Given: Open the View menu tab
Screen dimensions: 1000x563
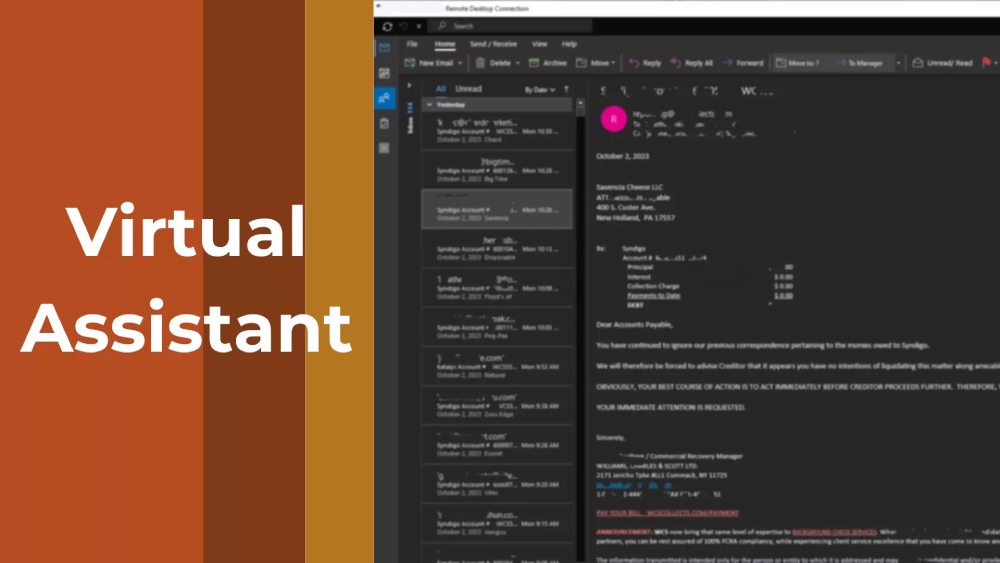Looking at the screenshot, I should coord(539,44).
